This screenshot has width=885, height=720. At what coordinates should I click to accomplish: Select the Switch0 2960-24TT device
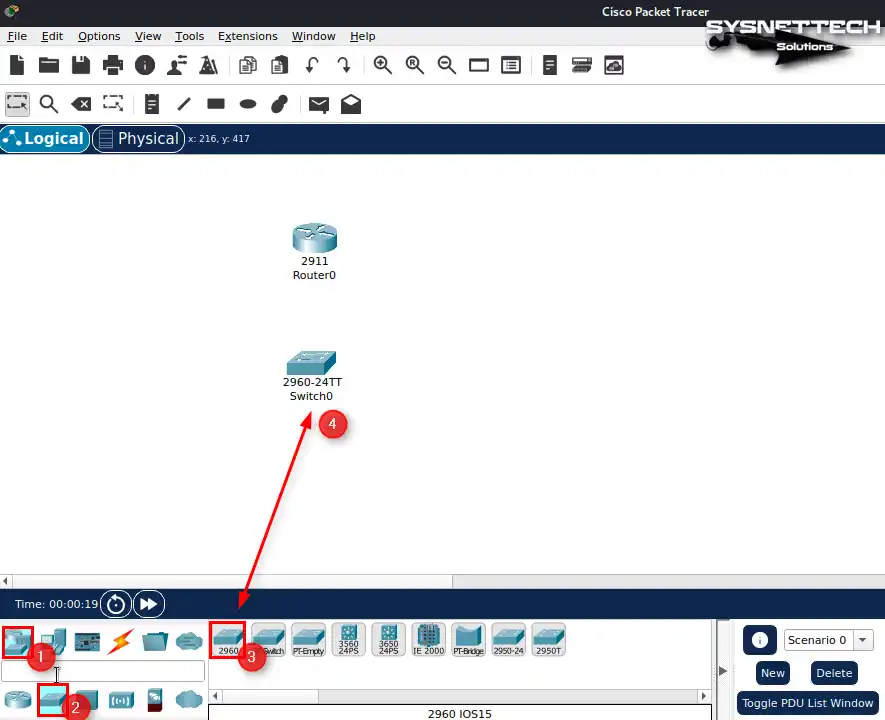(x=312, y=363)
